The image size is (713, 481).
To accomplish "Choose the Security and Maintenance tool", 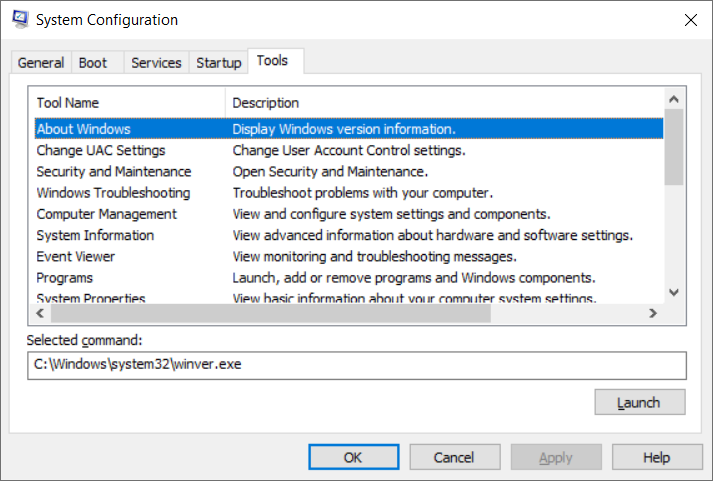I will [349, 171].
